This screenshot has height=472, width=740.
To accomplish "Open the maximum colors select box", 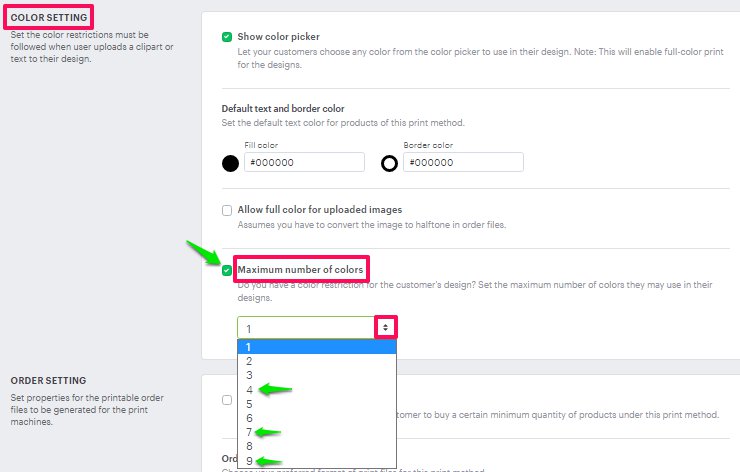I will tap(316, 328).
